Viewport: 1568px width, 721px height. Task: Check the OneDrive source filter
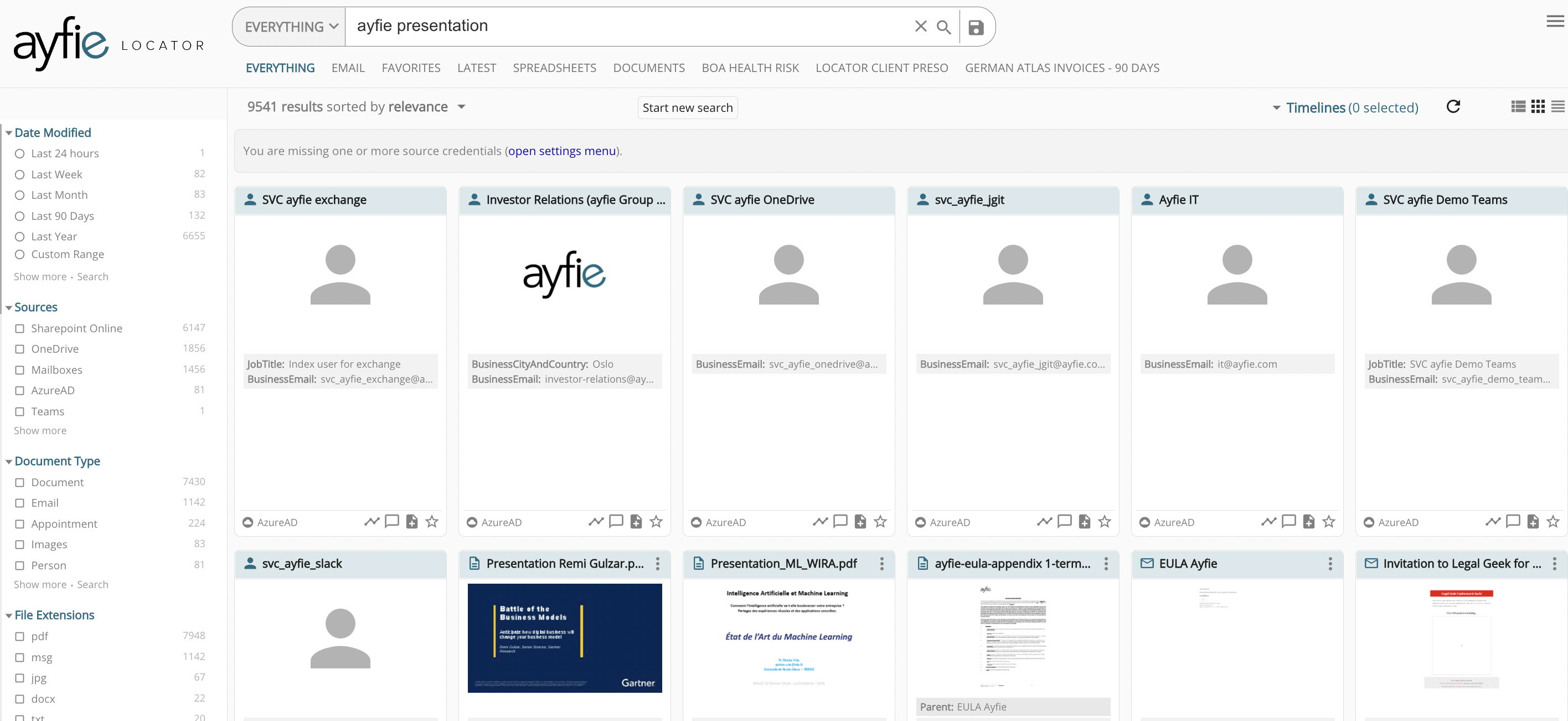click(x=19, y=349)
